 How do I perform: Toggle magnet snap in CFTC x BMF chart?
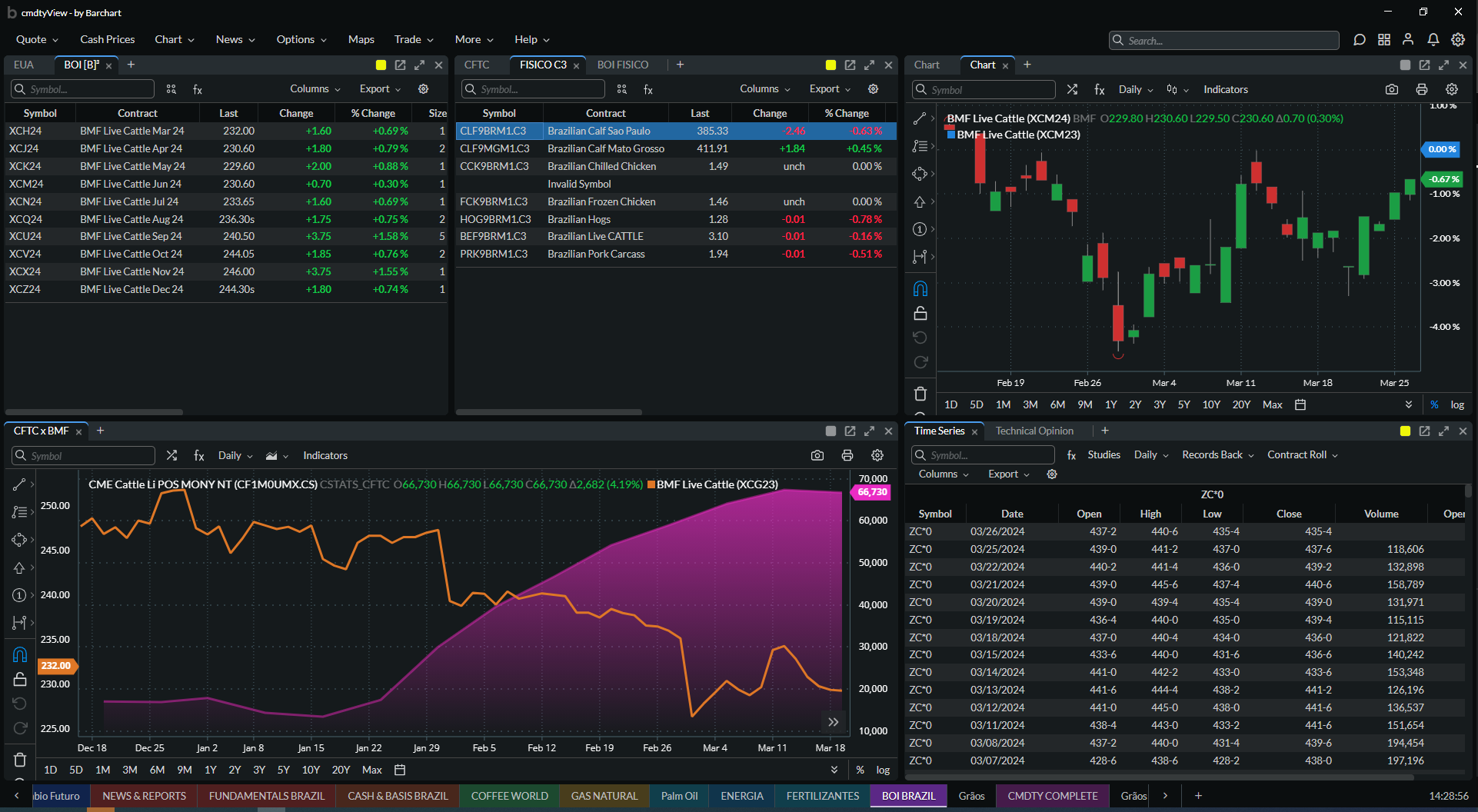click(x=20, y=654)
